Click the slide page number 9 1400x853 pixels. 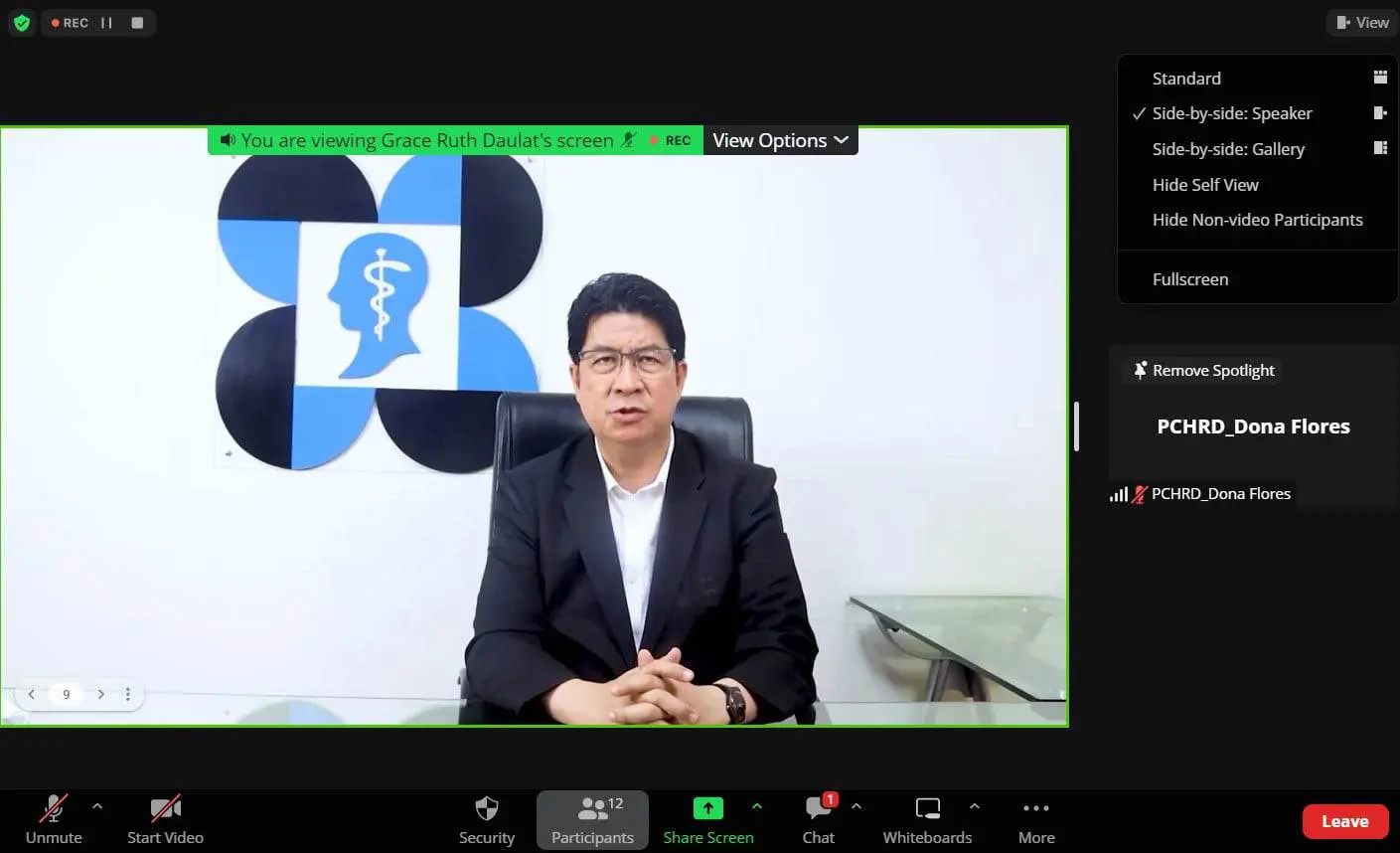tap(67, 695)
